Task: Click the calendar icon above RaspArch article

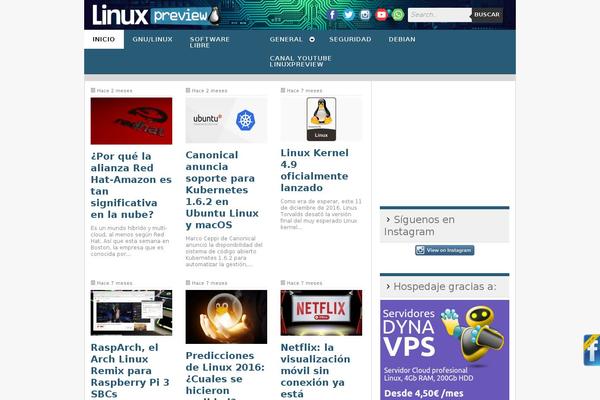Action: pos(93,282)
